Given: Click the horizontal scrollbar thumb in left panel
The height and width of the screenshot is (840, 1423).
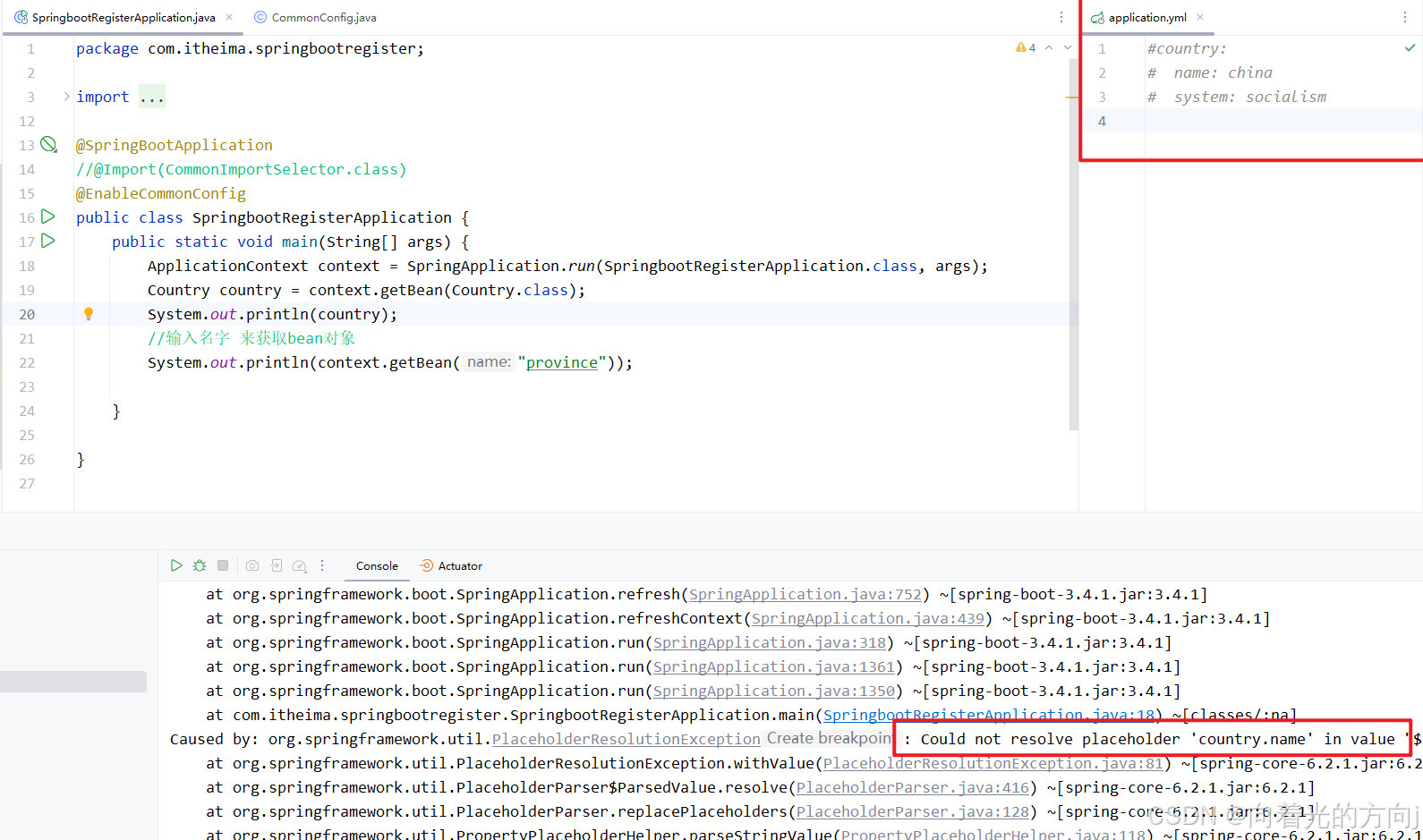Looking at the screenshot, I should 73,682.
